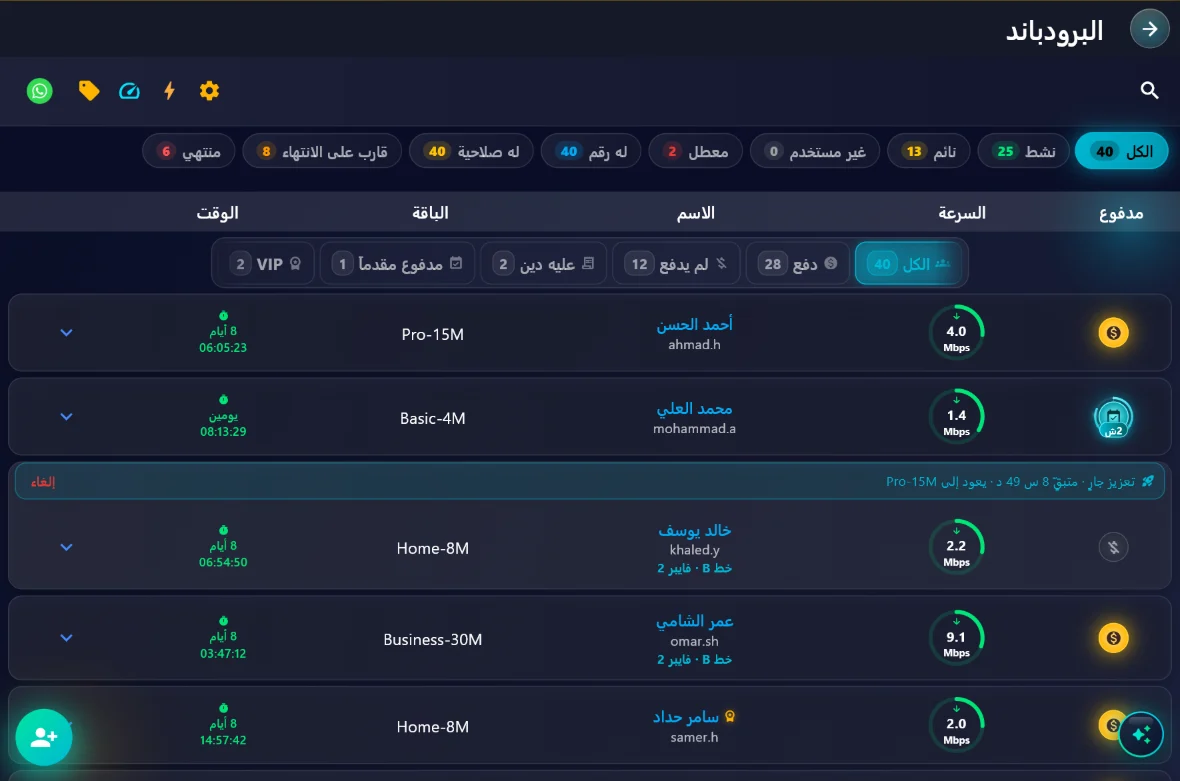Filter by معطل 2 disabled users

695,151
